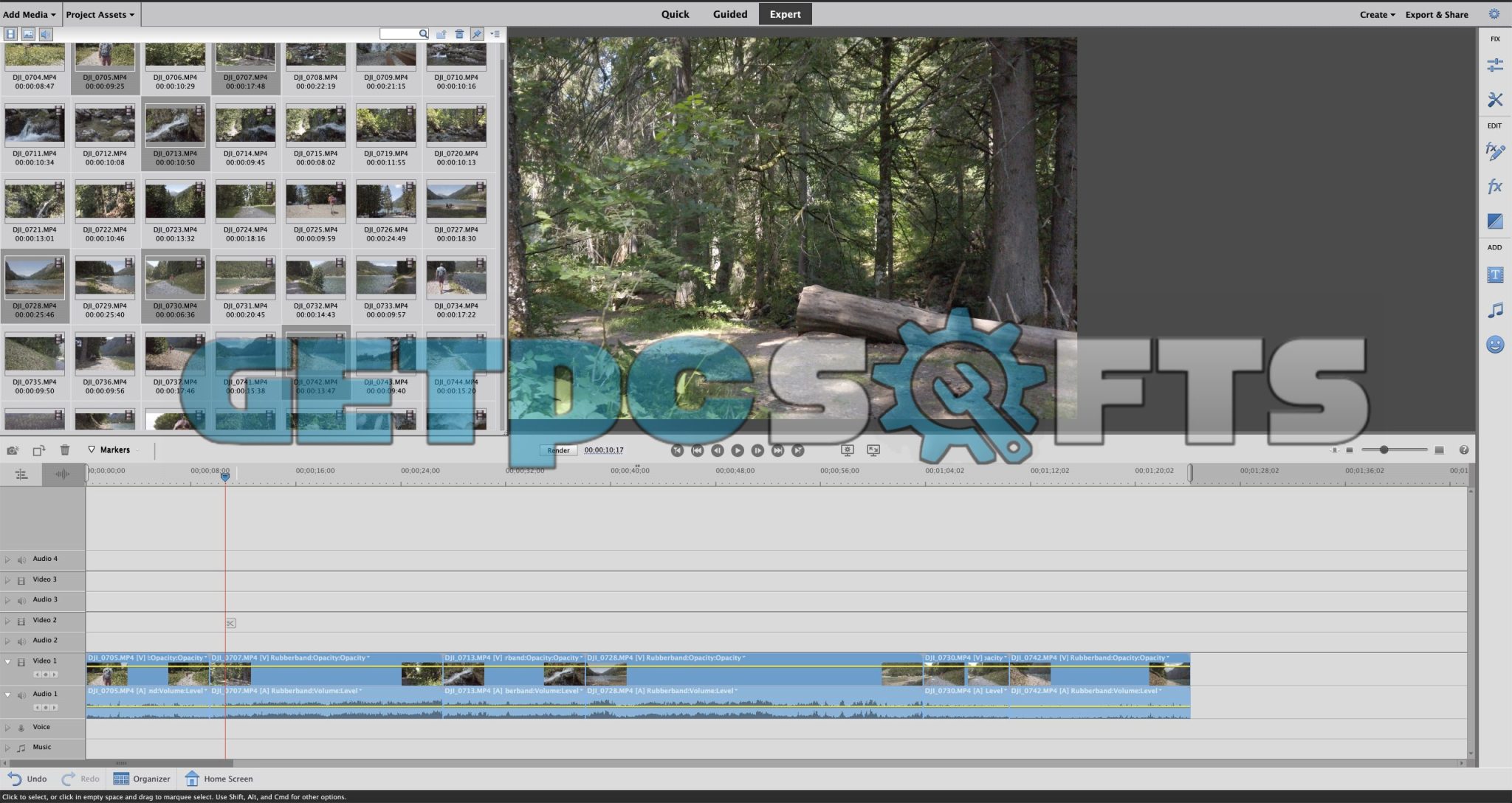Open Applied Effects fx pencil icon
This screenshot has width=1512, height=803.
click(1494, 151)
